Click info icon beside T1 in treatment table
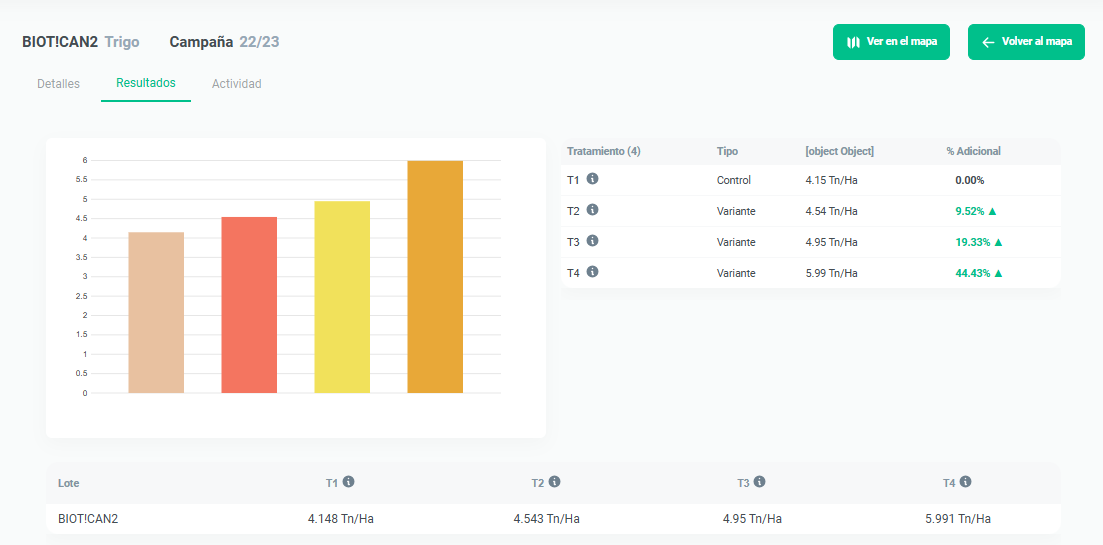 pyautogui.click(x=592, y=179)
